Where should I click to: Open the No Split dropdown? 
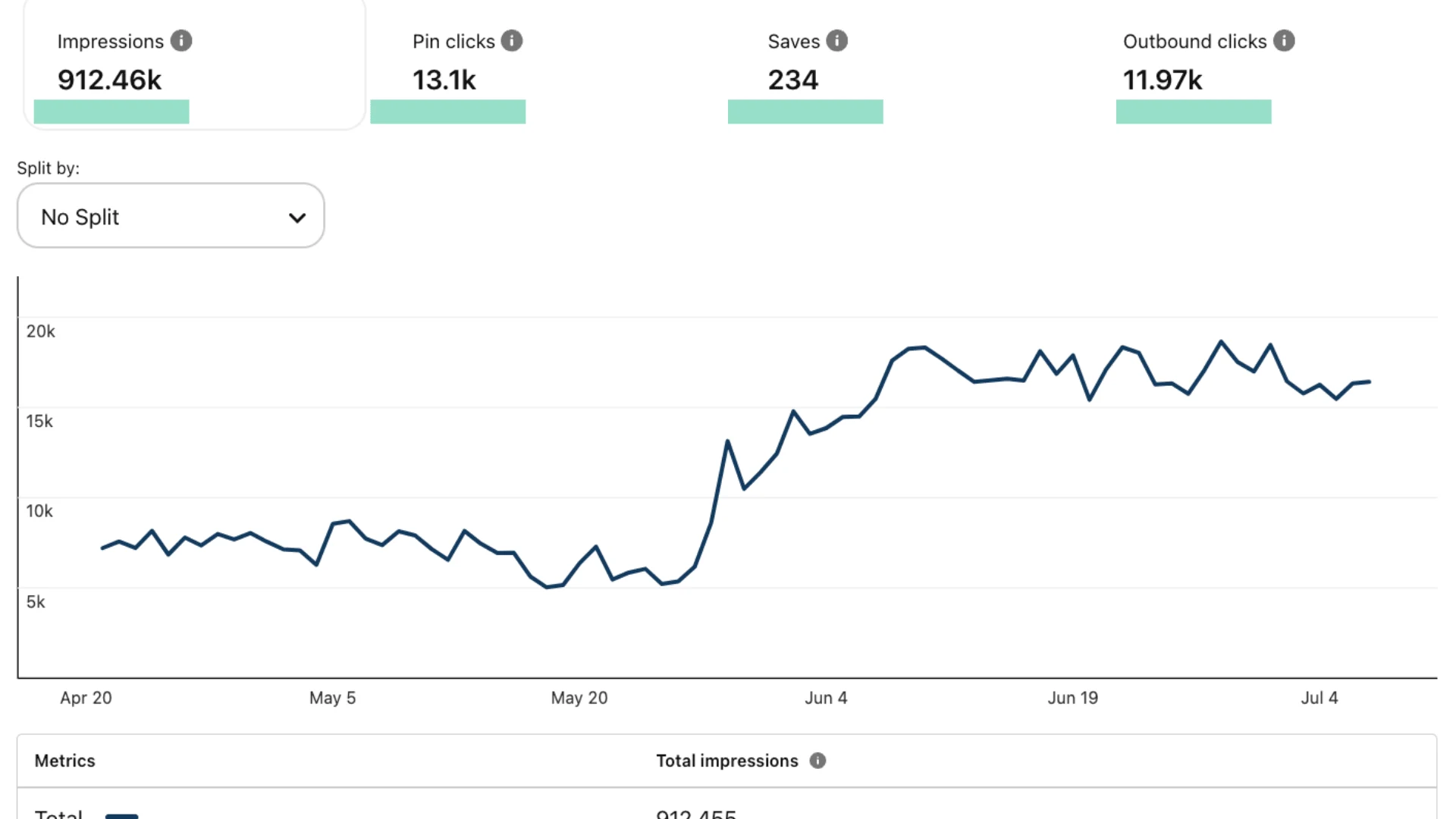pos(171,215)
